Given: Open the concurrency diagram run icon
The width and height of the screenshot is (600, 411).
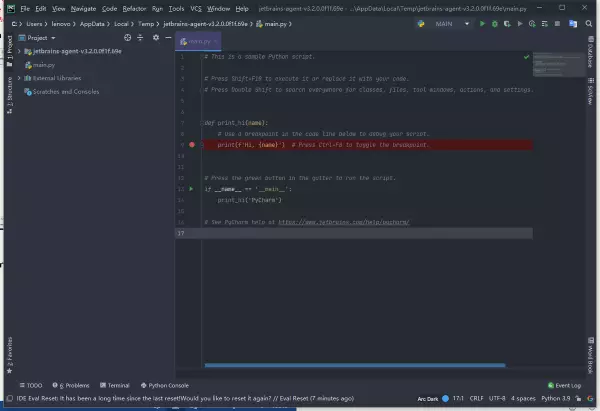Looking at the screenshot, I should [x=532, y=24].
